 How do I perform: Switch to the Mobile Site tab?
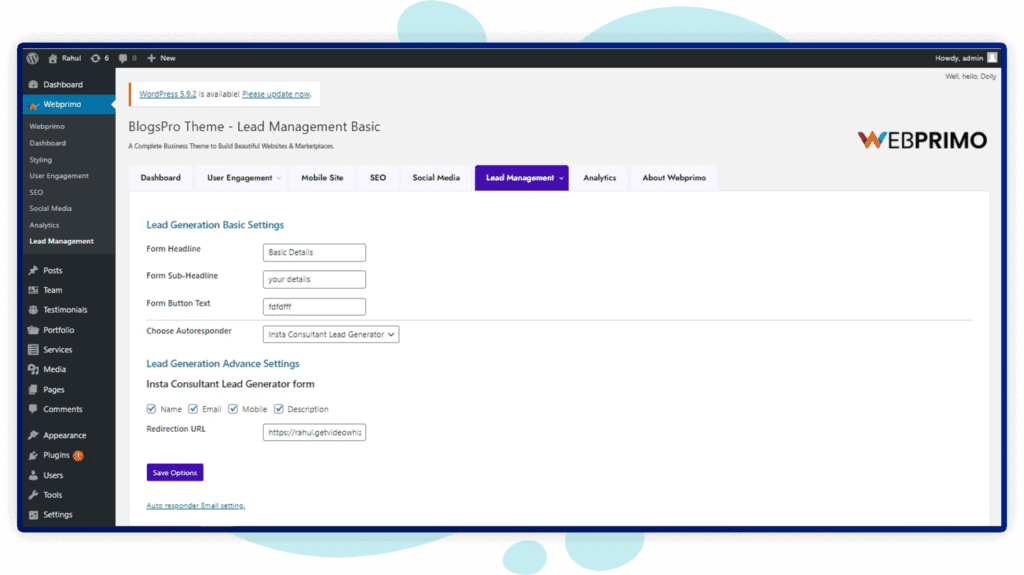322,178
